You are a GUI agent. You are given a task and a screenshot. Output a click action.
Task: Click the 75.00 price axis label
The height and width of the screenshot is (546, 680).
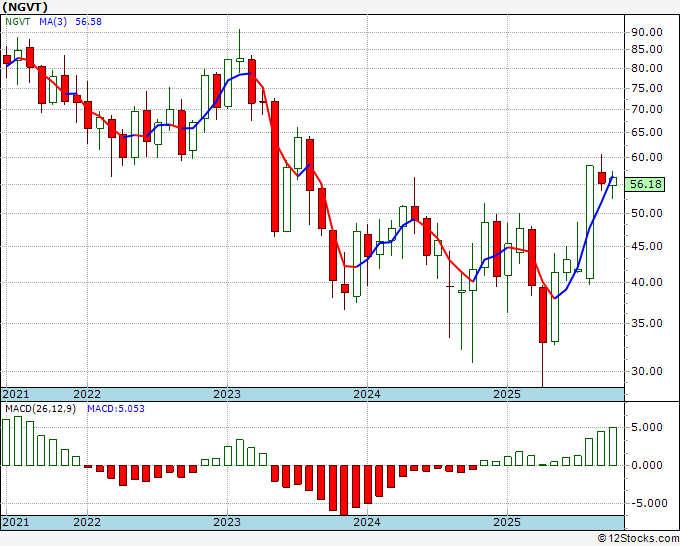pos(647,88)
